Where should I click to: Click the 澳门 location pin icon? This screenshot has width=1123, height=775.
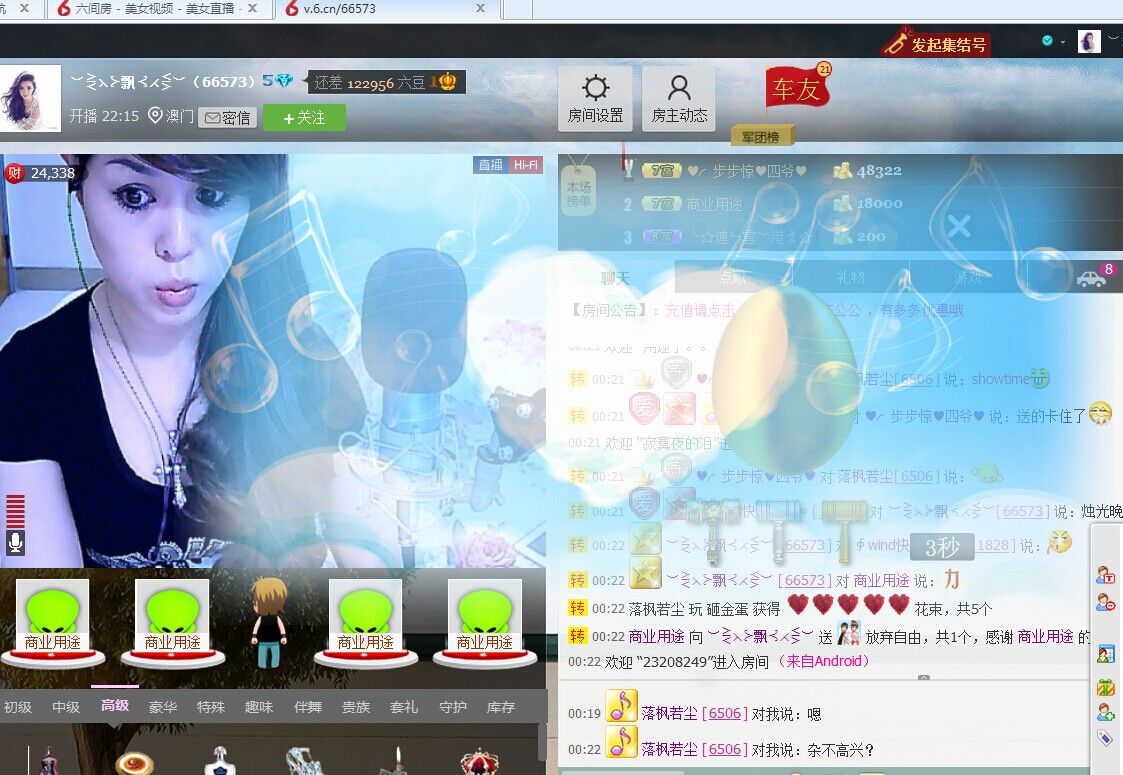coord(155,115)
